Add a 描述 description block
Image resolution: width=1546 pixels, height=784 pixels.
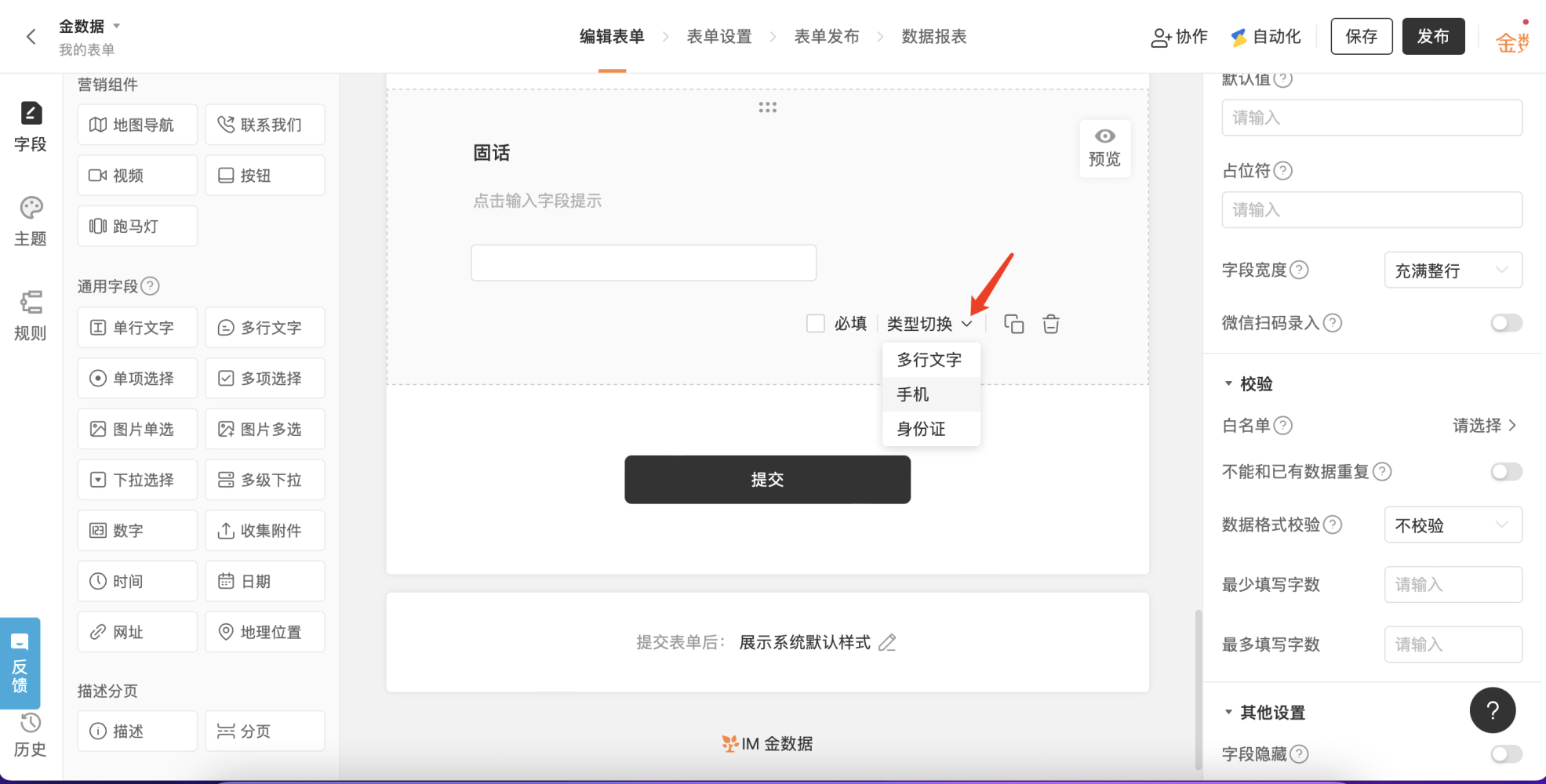[x=137, y=731]
